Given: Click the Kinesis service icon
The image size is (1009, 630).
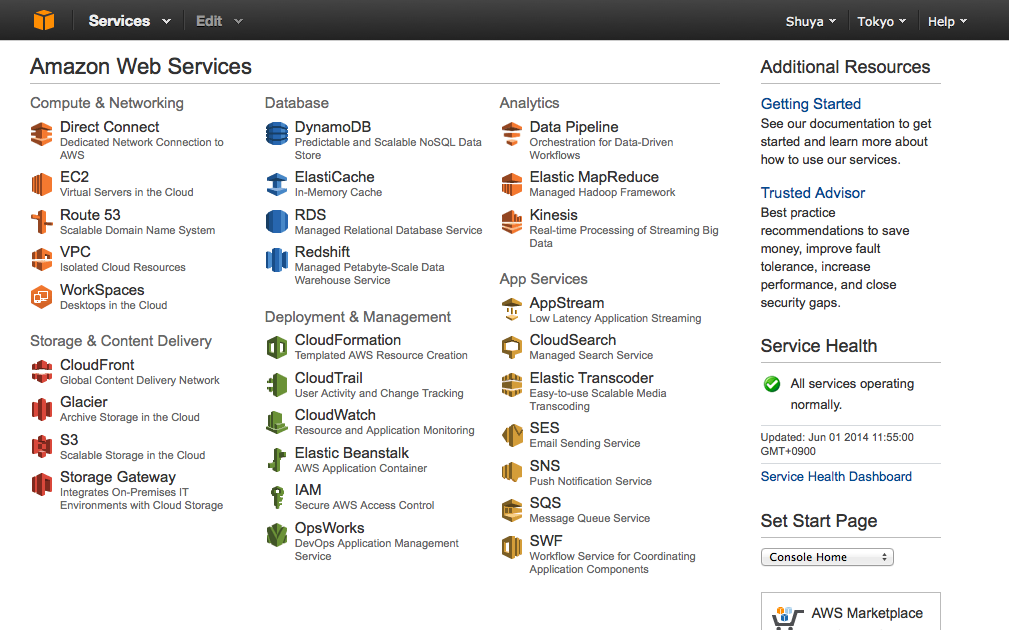Looking at the screenshot, I should (x=512, y=222).
